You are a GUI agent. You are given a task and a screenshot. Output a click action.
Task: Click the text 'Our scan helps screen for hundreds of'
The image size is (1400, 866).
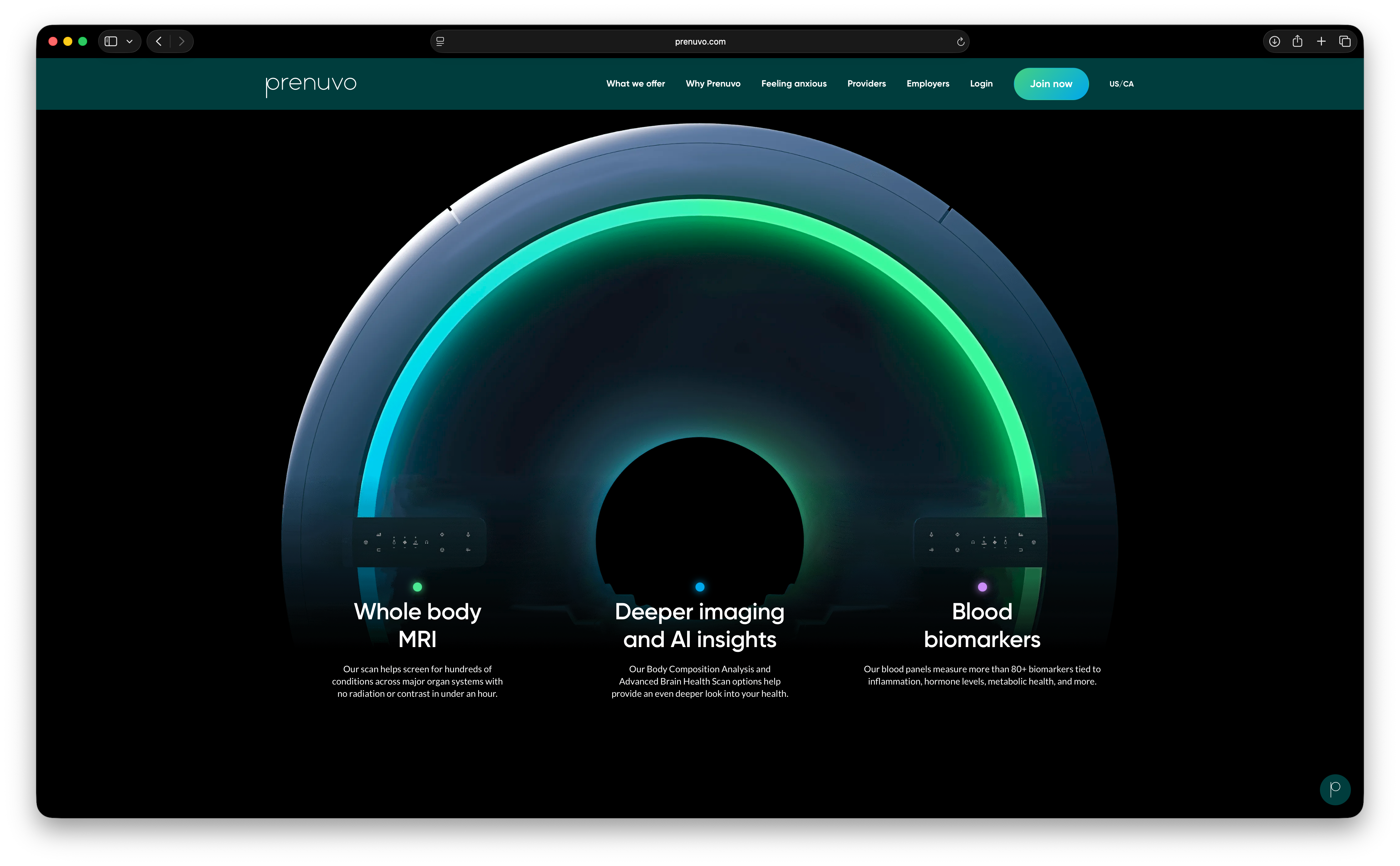tap(417, 669)
